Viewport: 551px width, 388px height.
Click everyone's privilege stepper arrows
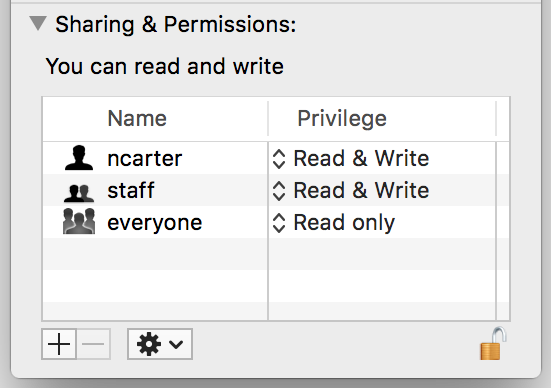coord(279,223)
